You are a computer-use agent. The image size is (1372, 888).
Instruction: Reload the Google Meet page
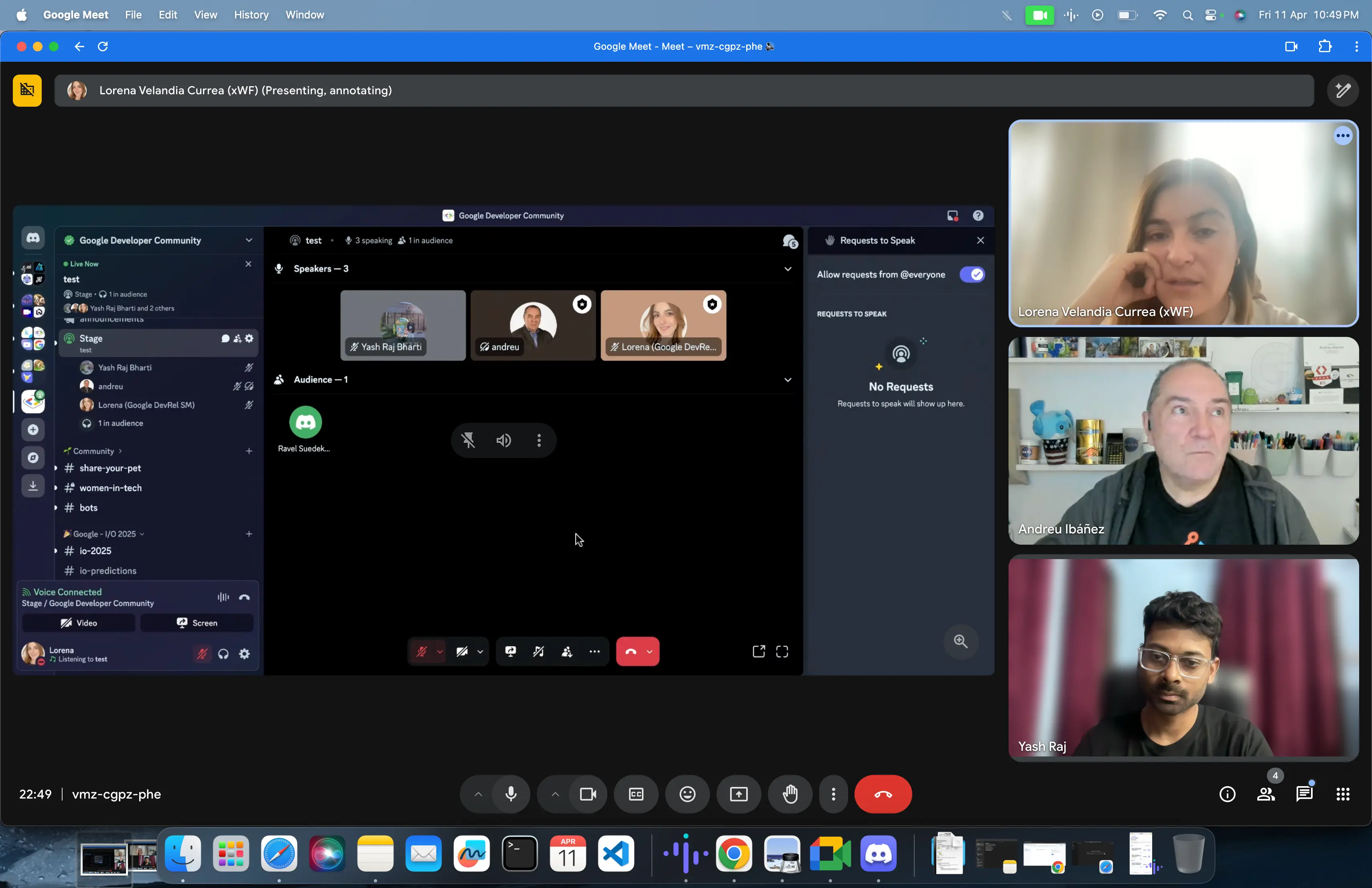pyautogui.click(x=103, y=47)
